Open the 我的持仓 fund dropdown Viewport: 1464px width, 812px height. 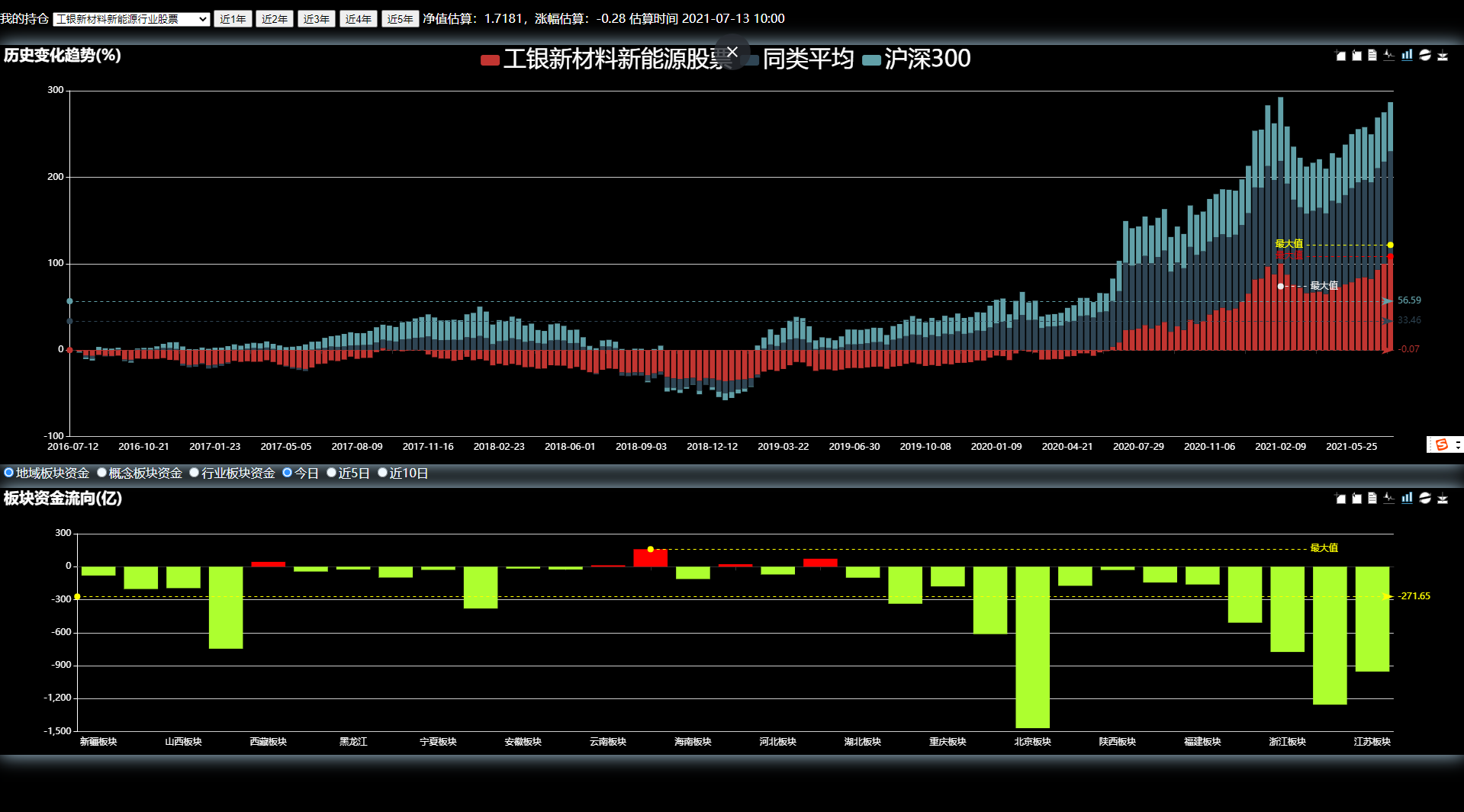click(x=132, y=19)
